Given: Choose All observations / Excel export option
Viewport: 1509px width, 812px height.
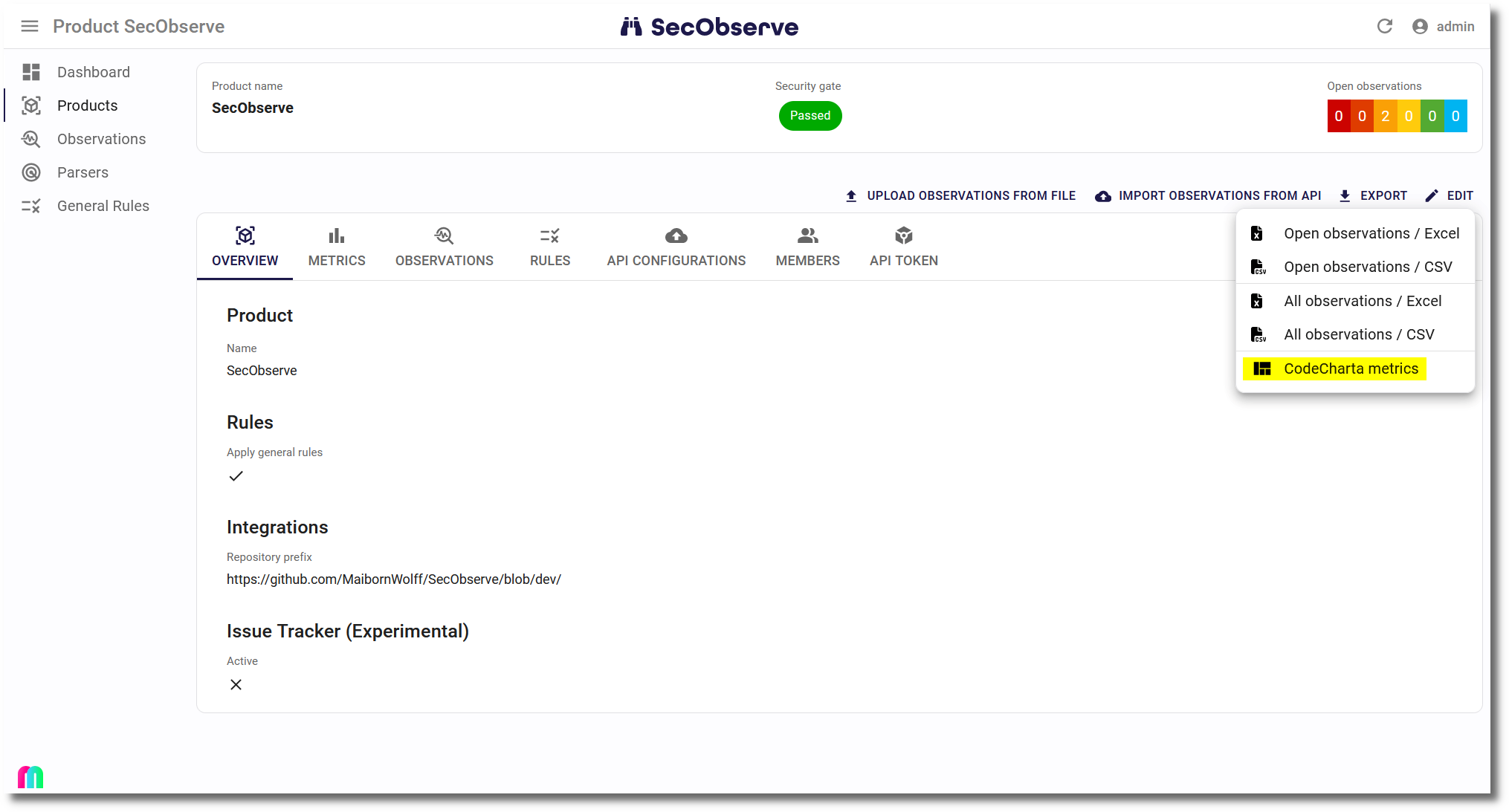Looking at the screenshot, I should pyautogui.click(x=1363, y=301).
